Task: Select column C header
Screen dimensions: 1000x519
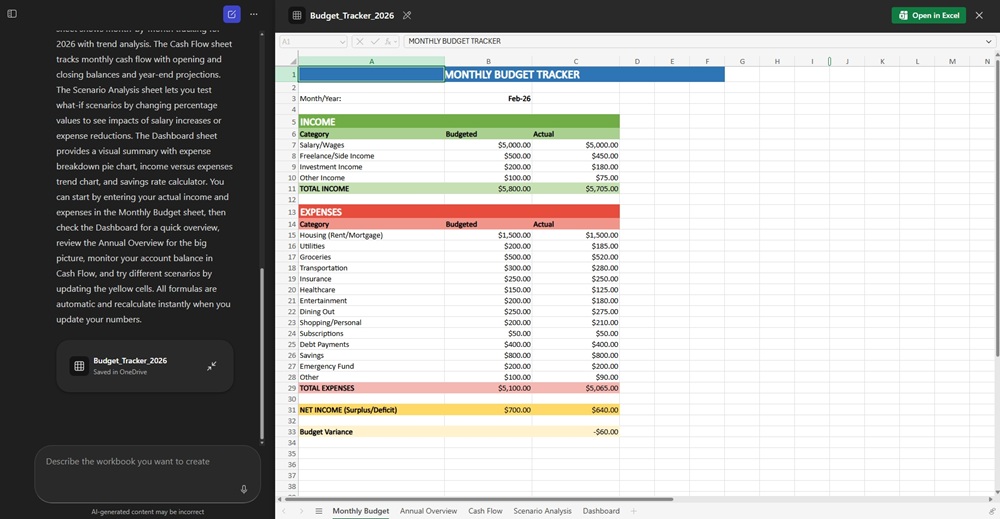Action: click(x=576, y=61)
